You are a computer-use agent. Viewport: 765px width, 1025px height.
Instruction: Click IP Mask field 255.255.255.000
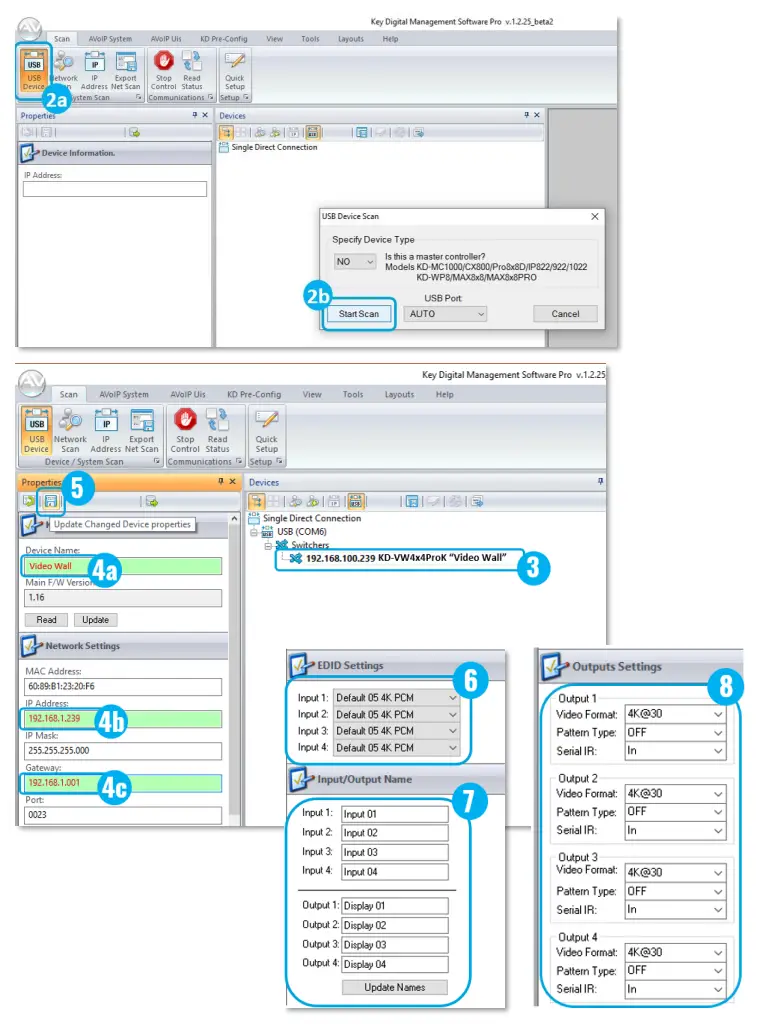(123, 750)
